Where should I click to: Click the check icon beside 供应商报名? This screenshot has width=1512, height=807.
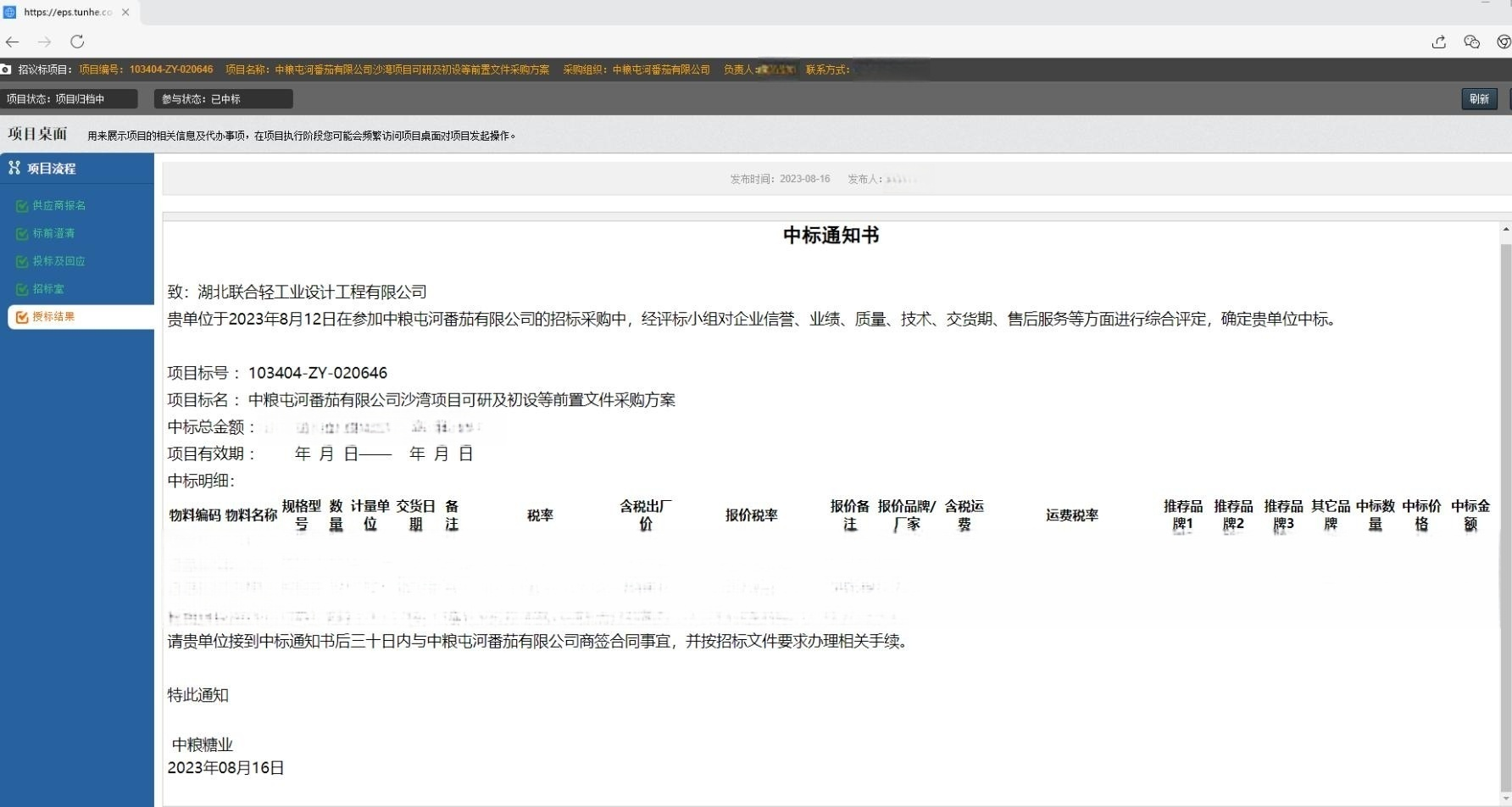pyautogui.click(x=22, y=206)
